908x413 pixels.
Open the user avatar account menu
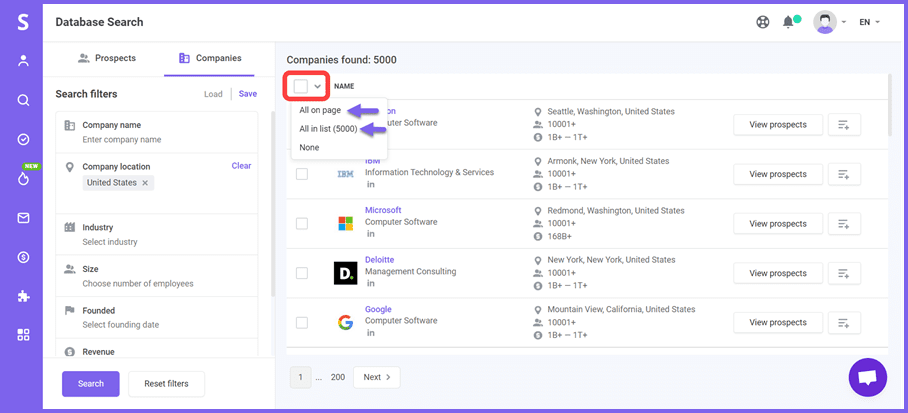pyautogui.click(x=825, y=22)
